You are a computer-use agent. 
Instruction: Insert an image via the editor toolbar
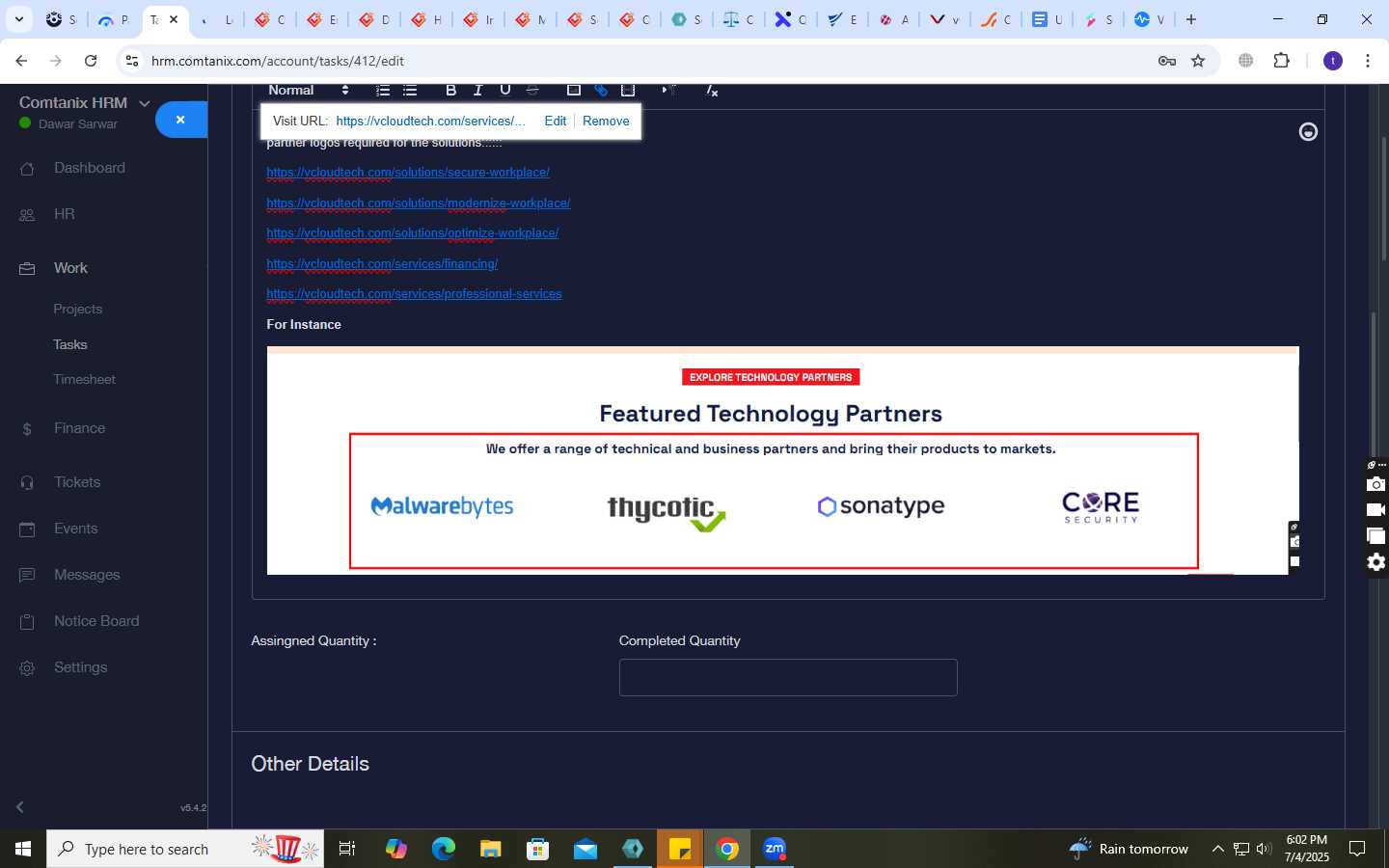pyautogui.click(x=574, y=90)
